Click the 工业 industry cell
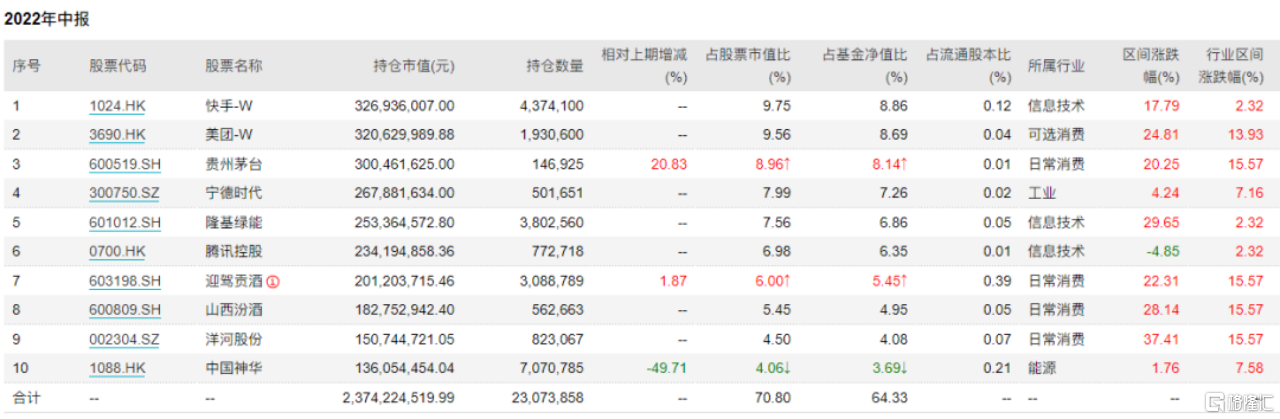Screen dimensions: 1280x419 click(x=1041, y=193)
